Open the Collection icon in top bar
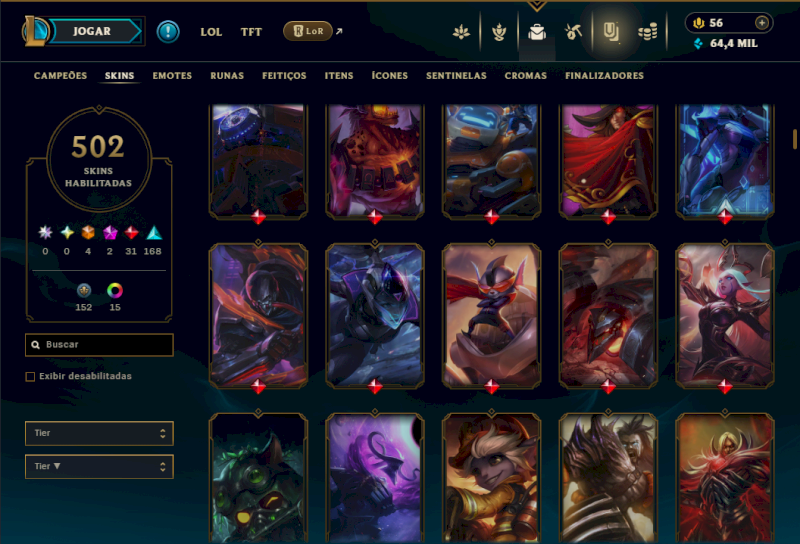This screenshot has height=544, width=800. (x=611, y=32)
